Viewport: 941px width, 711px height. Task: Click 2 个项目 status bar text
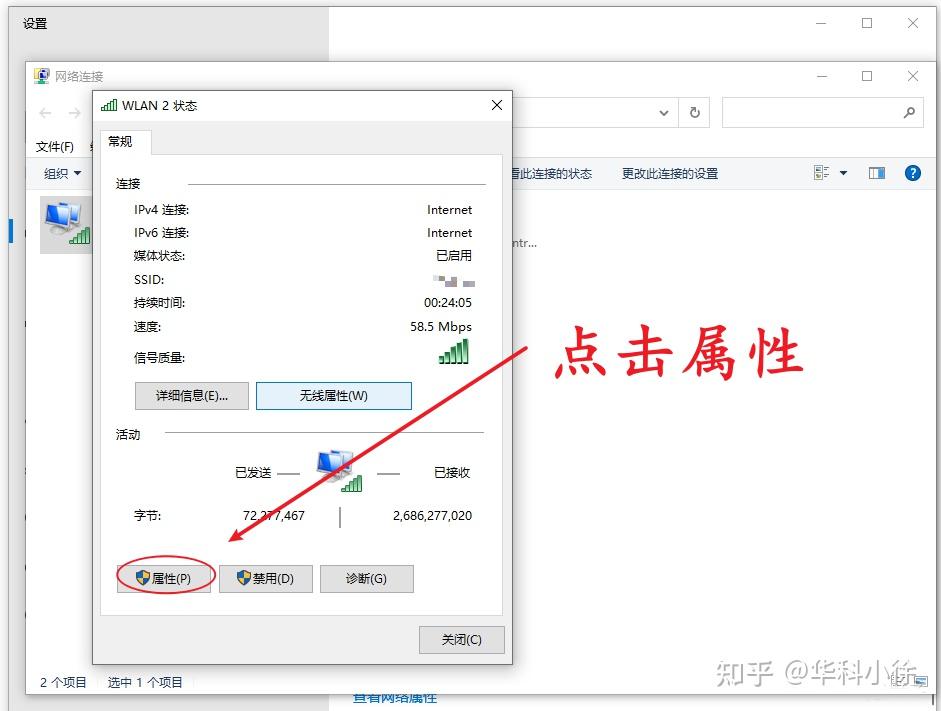pyautogui.click(x=63, y=682)
